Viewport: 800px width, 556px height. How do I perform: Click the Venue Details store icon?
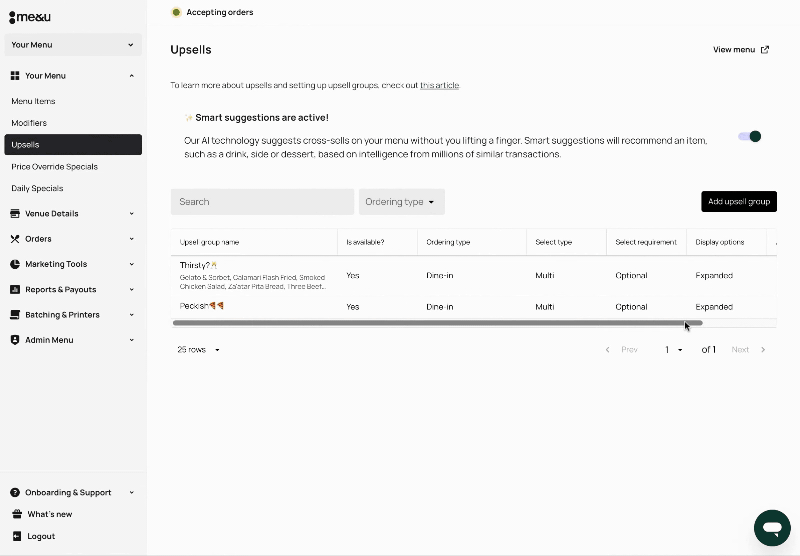[x=15, y=213]
